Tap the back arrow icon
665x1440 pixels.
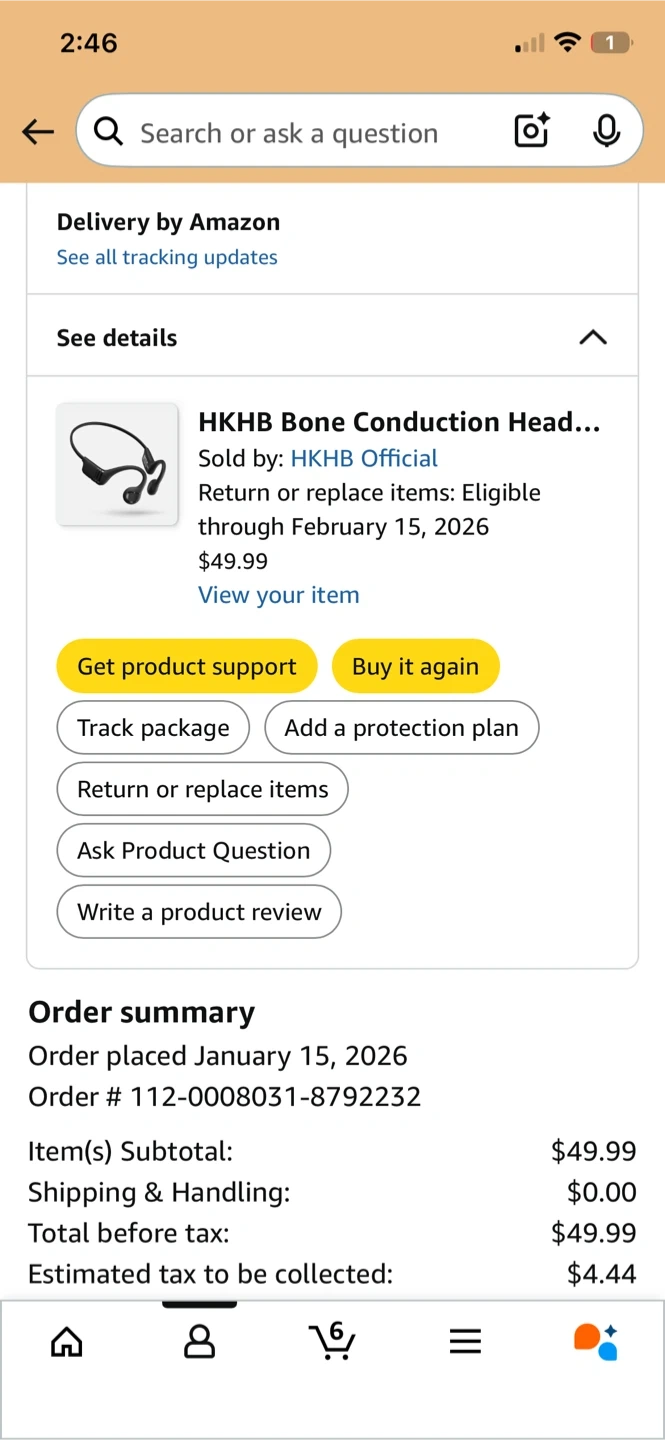click(x=38, y=131)
